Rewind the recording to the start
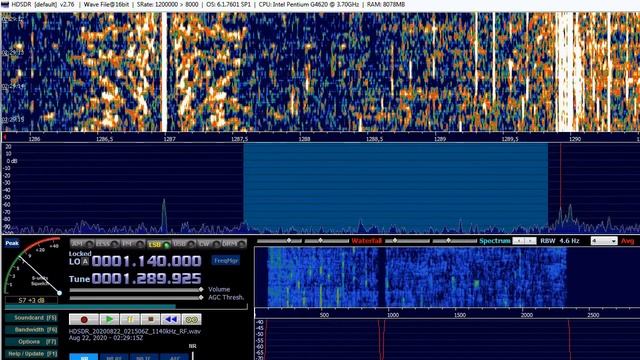Viewport: 640px width, 360px height. tap(171, 319)
